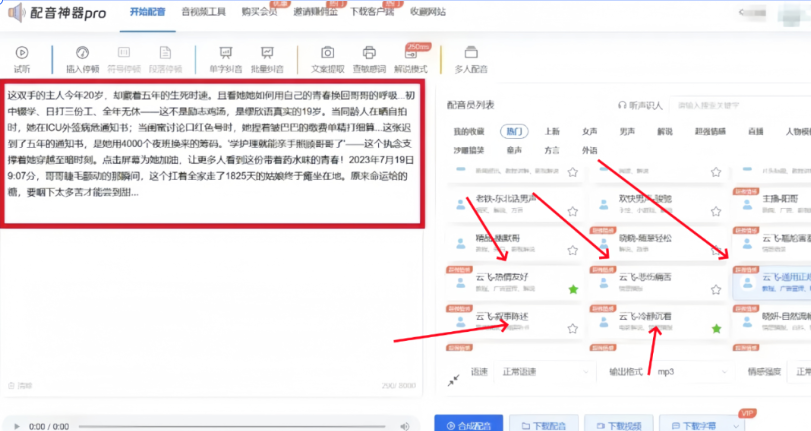Click the 查敏感词 sensitive word check icon
The image size is (811, 431).
click(x=369, y=54)
